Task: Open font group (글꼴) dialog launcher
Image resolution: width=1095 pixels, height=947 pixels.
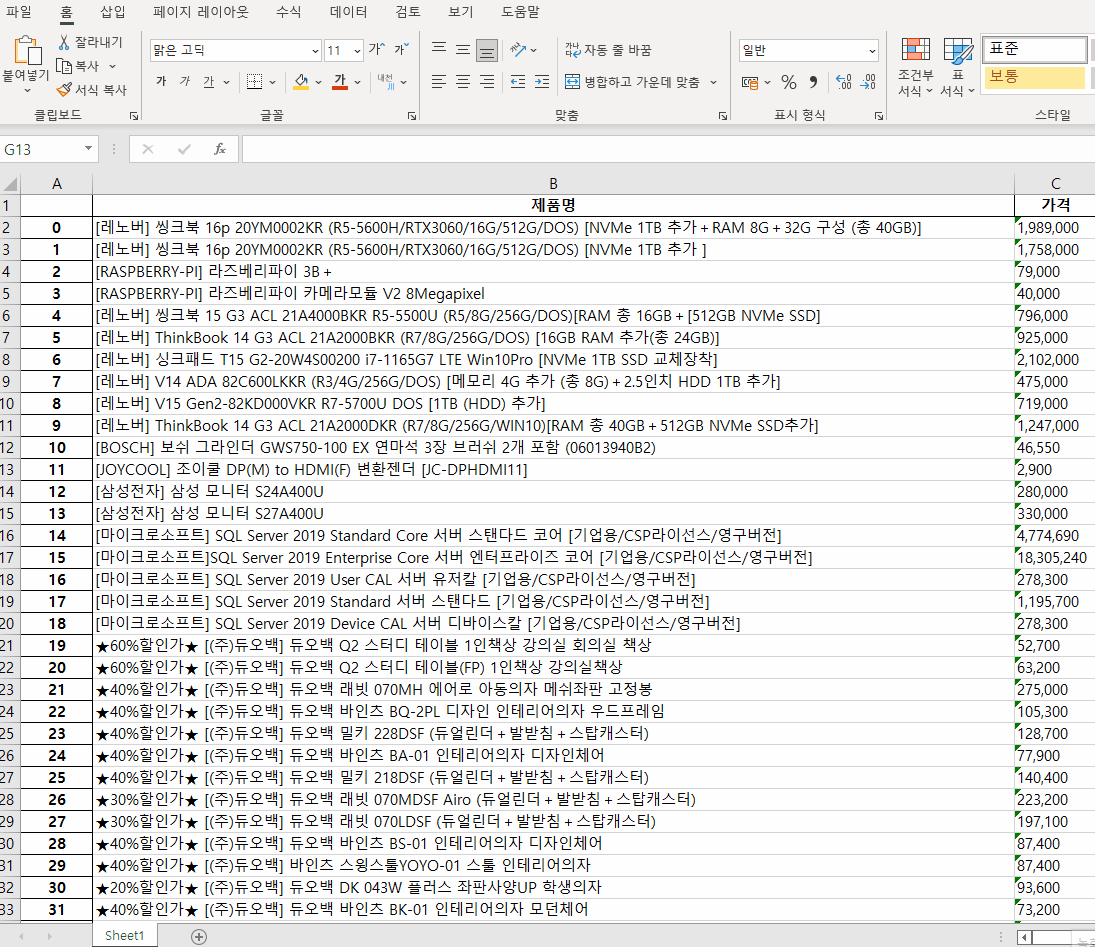Action: pos(412,116)
